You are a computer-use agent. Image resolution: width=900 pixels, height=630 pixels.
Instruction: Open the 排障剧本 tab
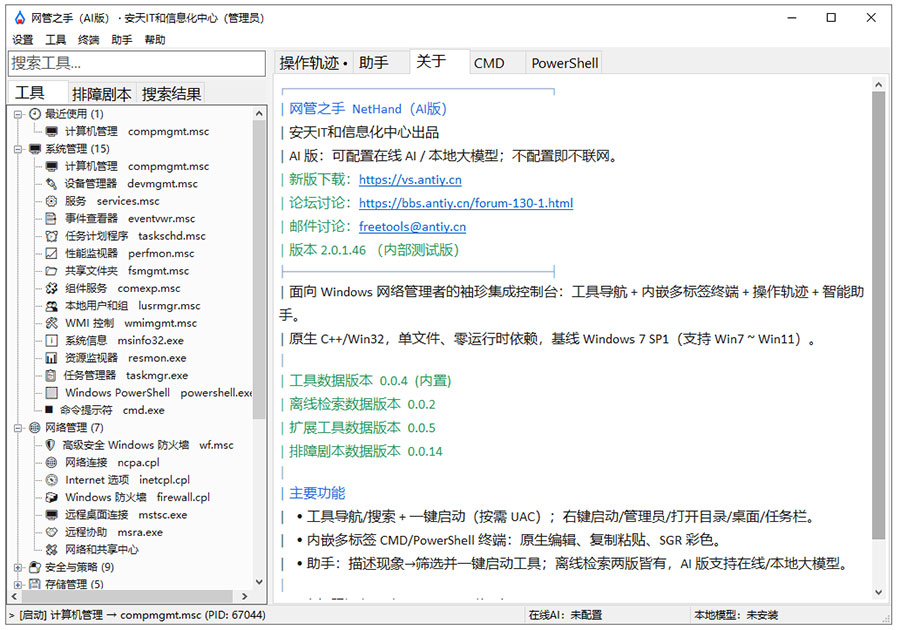click(102, 94)
